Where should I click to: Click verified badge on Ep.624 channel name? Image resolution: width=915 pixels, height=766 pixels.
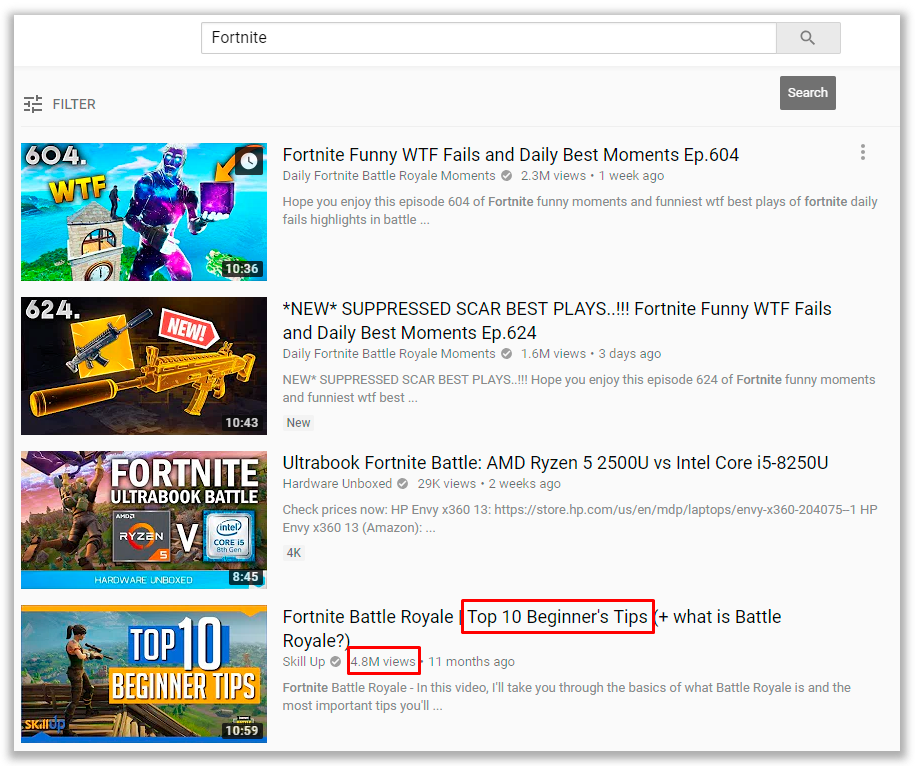[507, 354]
